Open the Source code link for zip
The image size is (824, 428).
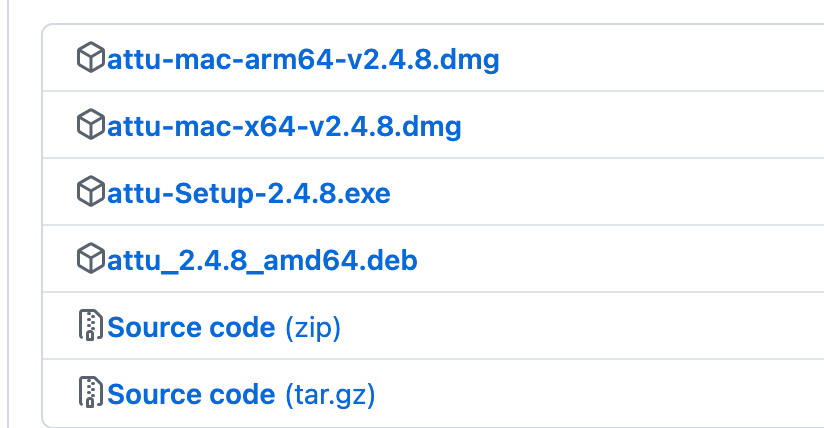[x=191, y=327]
